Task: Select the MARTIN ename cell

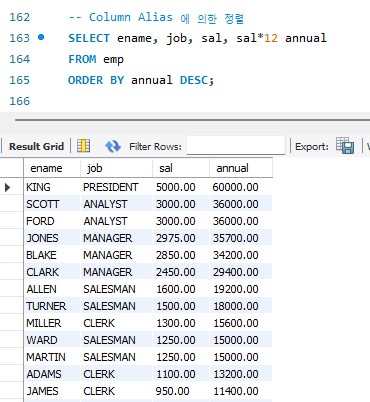Action: tap(52, 357)
